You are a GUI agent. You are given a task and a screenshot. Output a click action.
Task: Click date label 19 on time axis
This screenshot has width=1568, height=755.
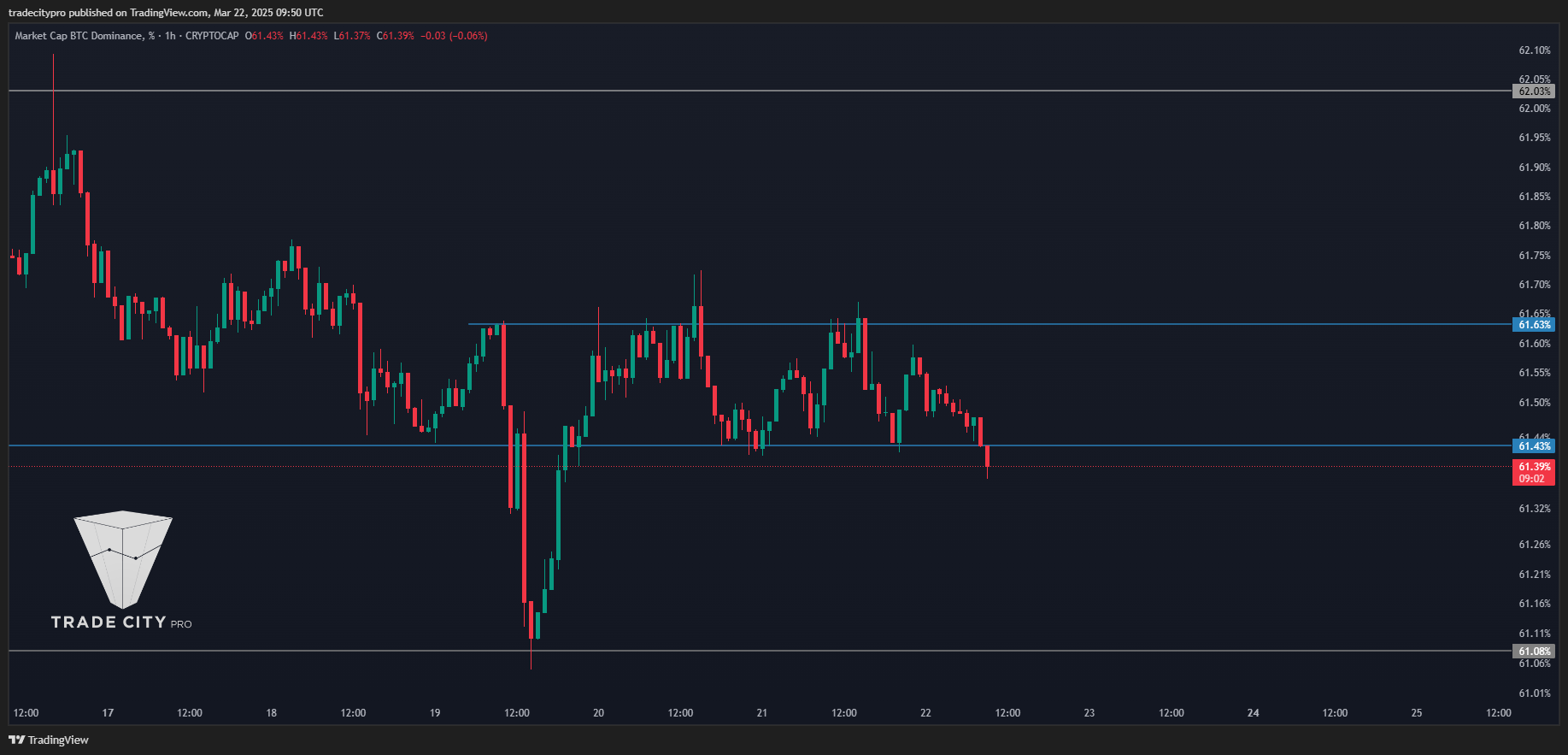[x=435, y=713]
